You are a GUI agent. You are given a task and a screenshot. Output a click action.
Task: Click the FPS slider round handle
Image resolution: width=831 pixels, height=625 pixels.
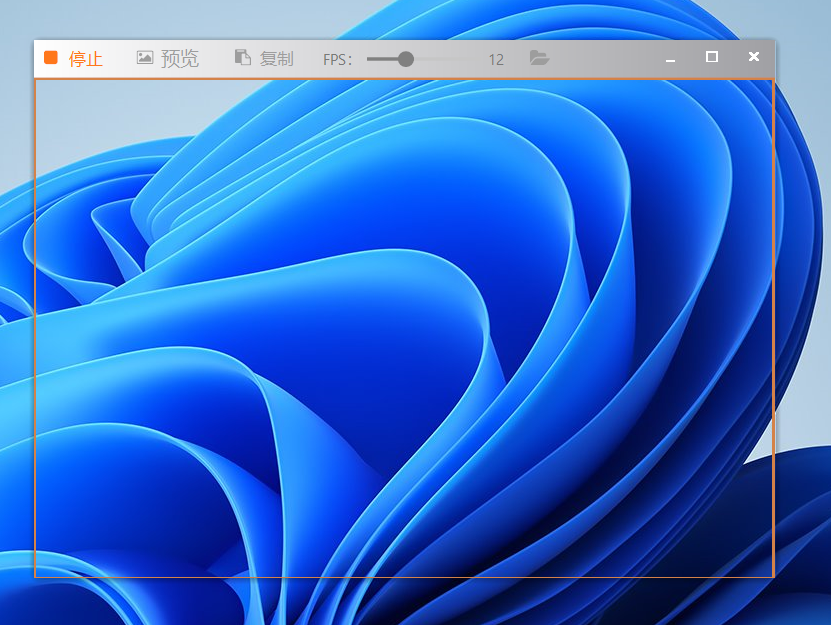tap(405, 59)
